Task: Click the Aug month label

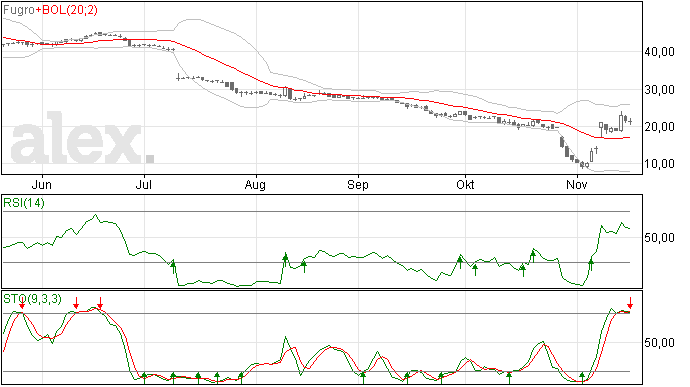Action: [255, 185]
